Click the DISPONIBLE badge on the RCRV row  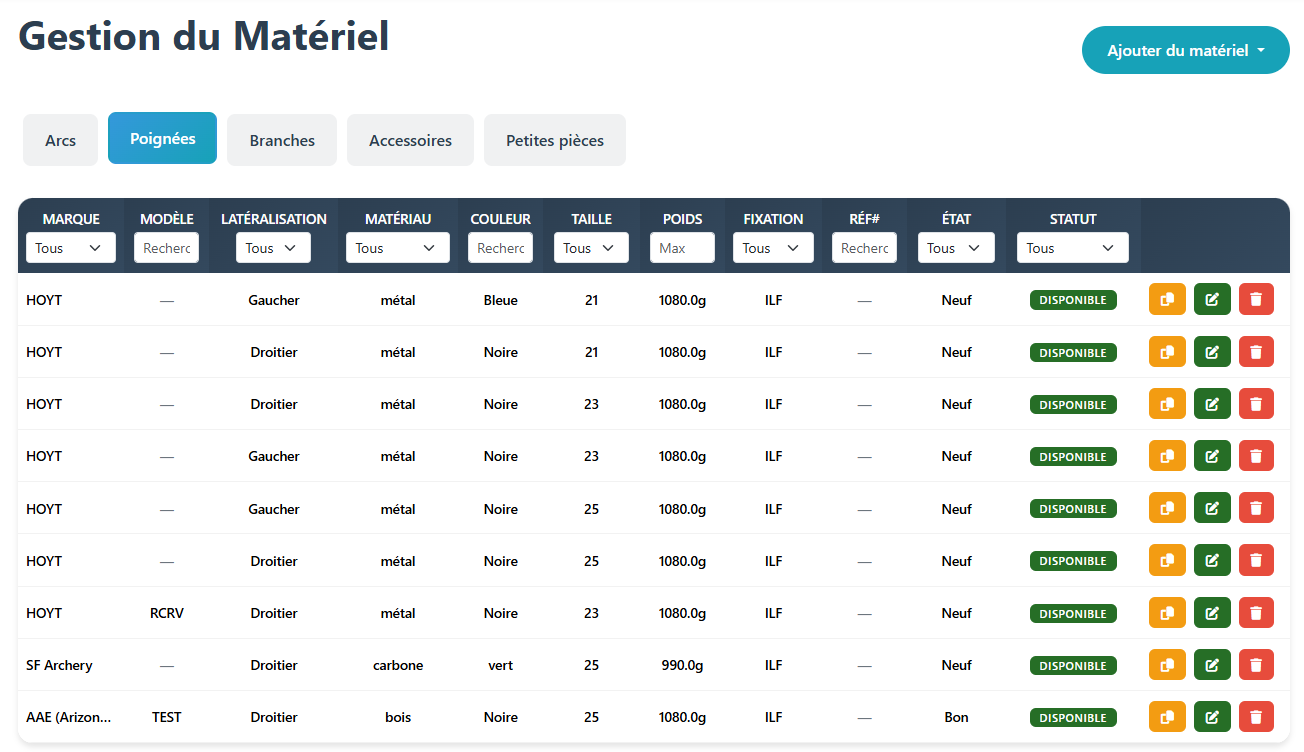[x=1073, y=612]
